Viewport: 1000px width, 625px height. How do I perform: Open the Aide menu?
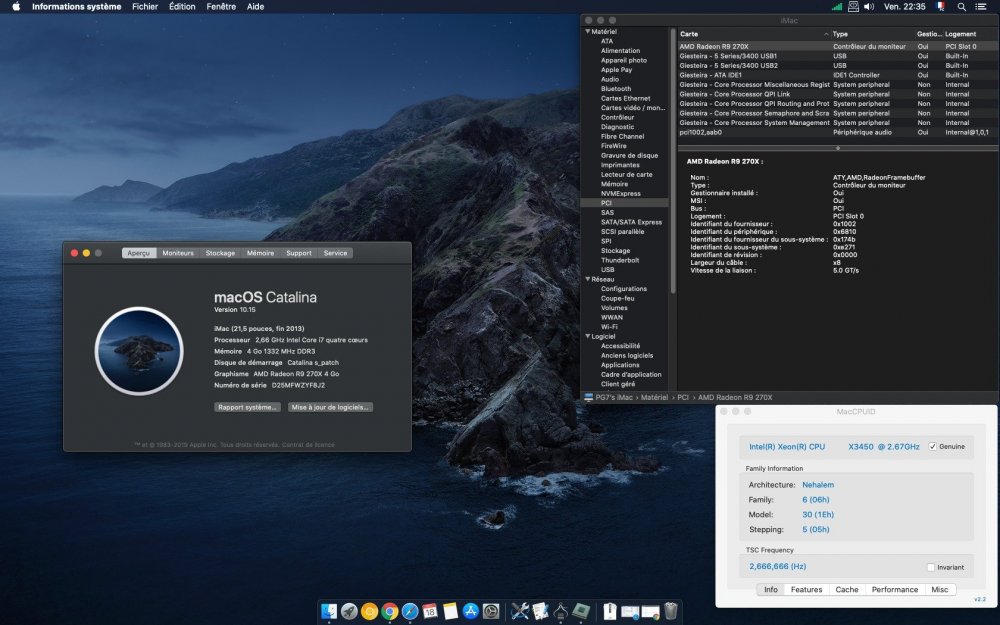tap(255, 6)
